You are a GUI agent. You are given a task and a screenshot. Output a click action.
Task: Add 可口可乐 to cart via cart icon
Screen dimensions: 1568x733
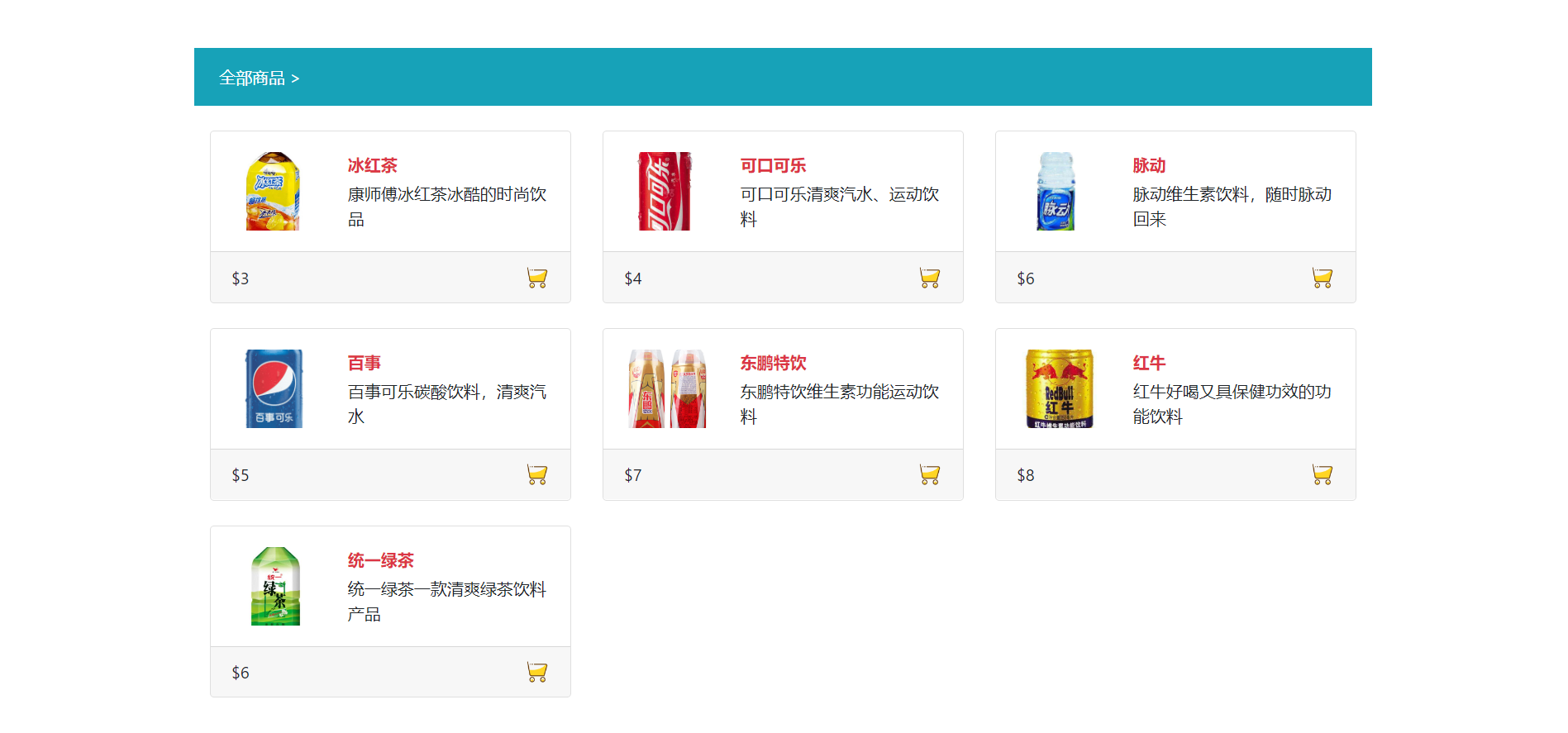pos(930,278)
